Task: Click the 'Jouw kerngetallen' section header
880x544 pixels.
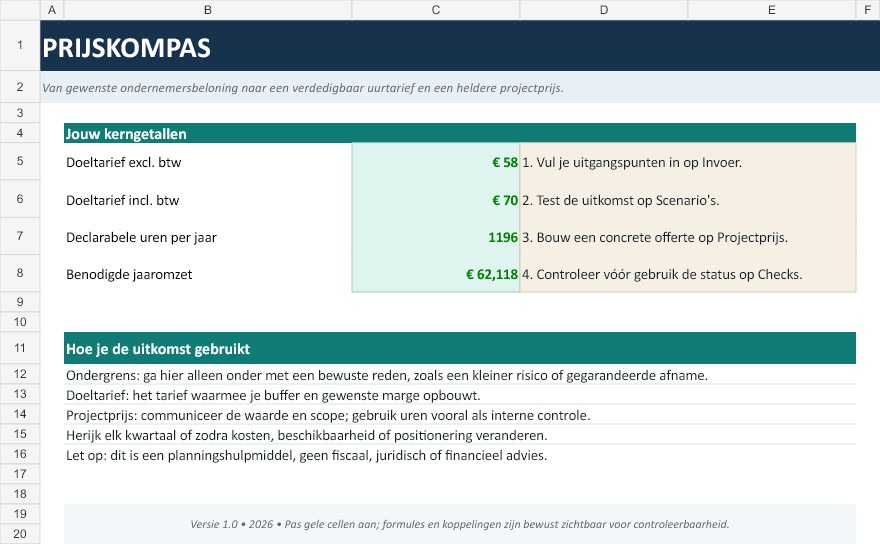Action: (460, 133)
